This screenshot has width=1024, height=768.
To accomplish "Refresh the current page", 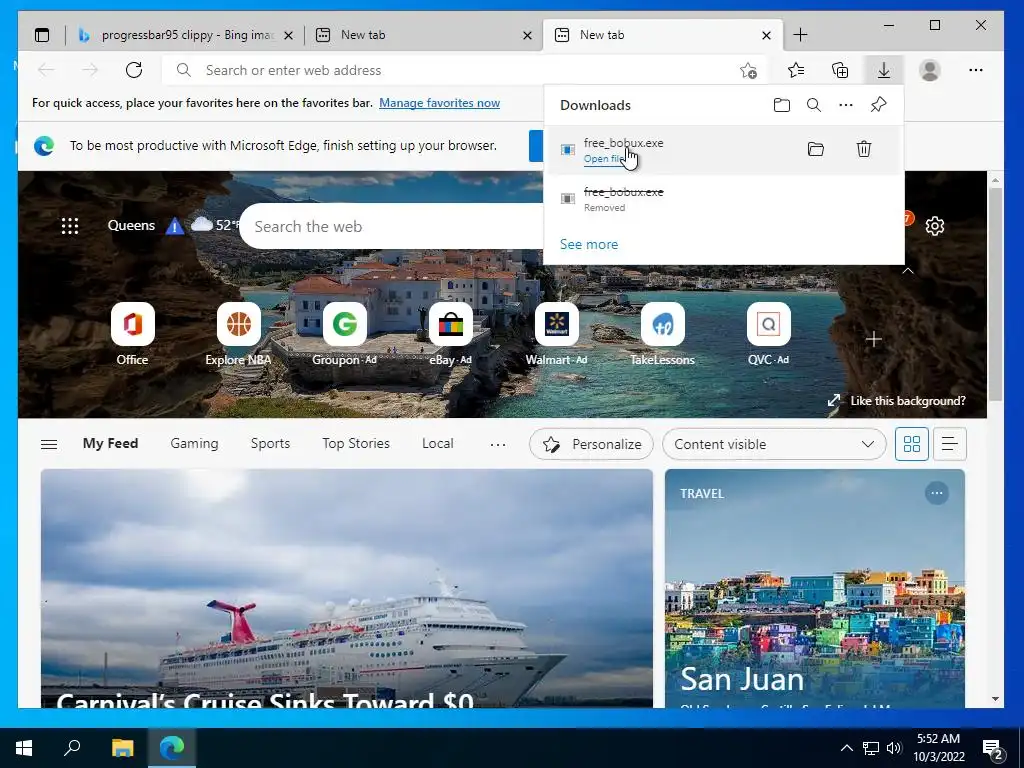I will click(134, 70).
